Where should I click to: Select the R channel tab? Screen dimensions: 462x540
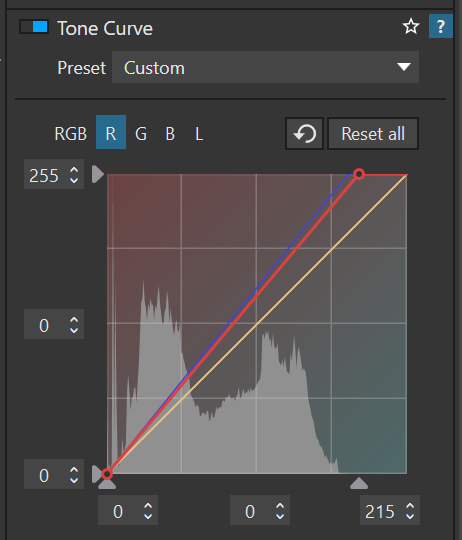[111, 132]
